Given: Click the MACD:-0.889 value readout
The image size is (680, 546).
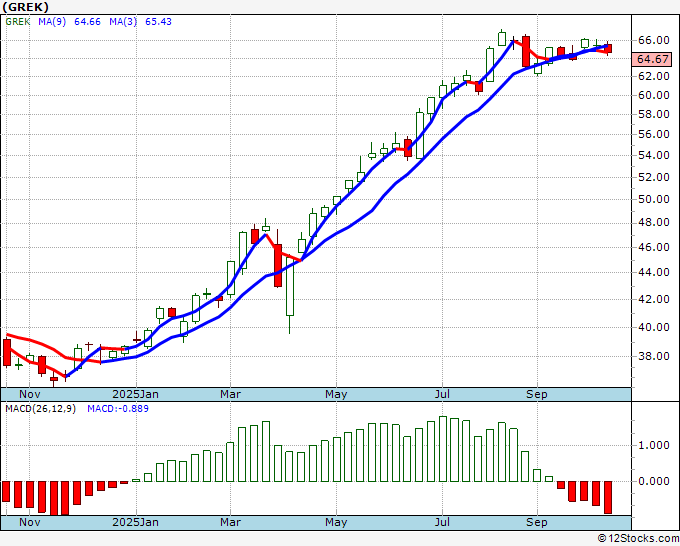Looking at the screenshot, I should tap(118, 409).
